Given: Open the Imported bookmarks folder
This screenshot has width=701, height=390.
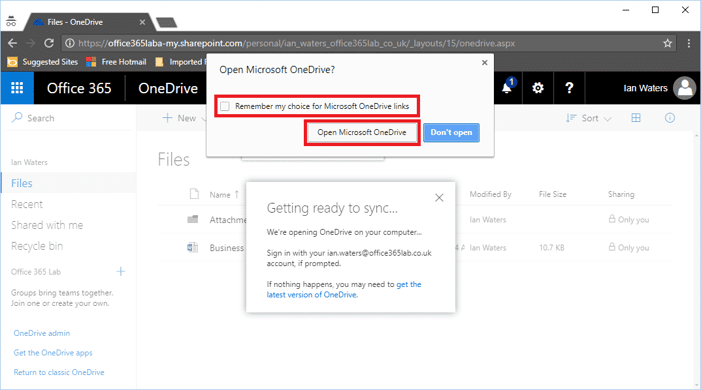Looking at the screenshot, I should [180, 62].
